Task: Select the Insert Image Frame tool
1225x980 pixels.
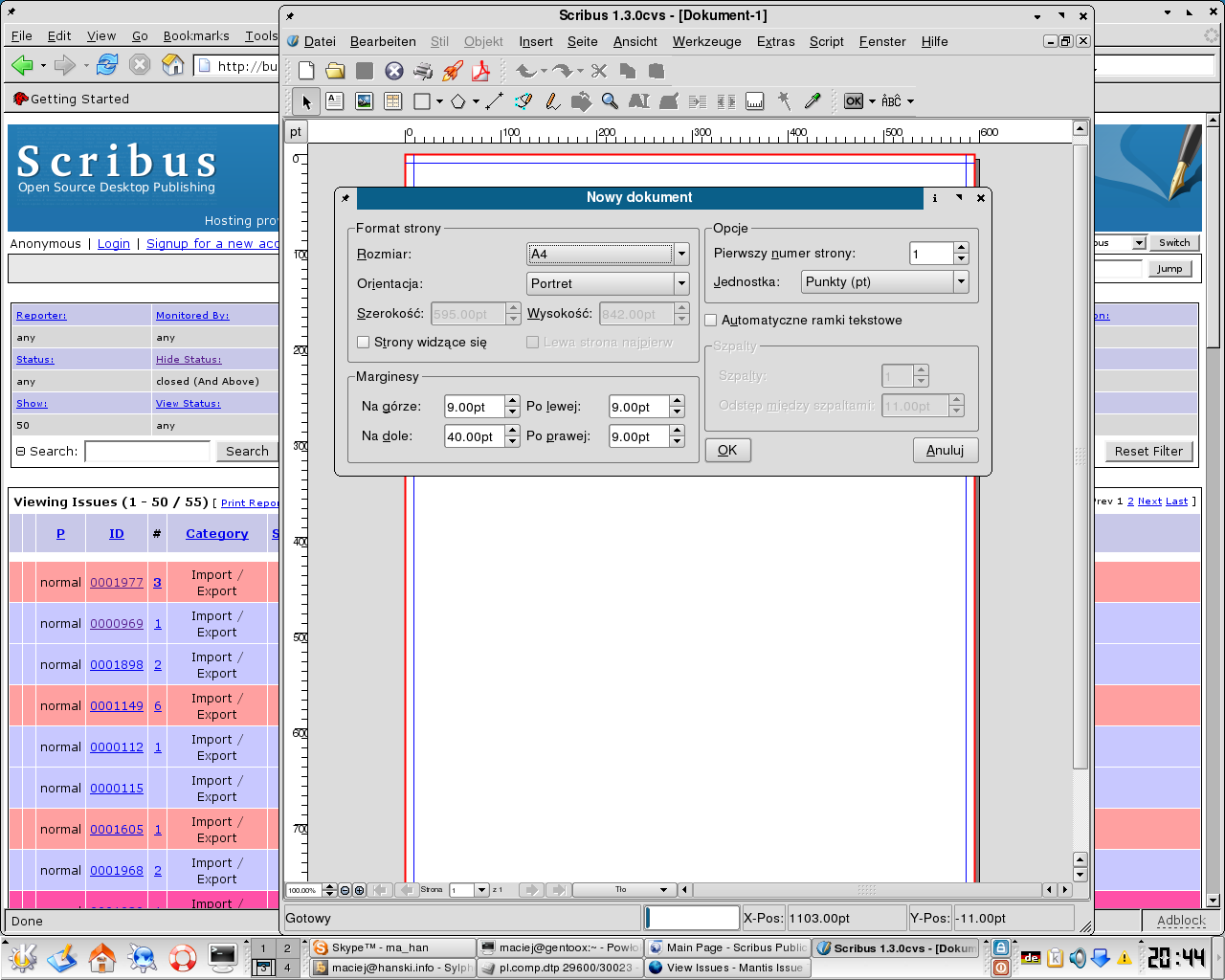Action: (364, 100)
